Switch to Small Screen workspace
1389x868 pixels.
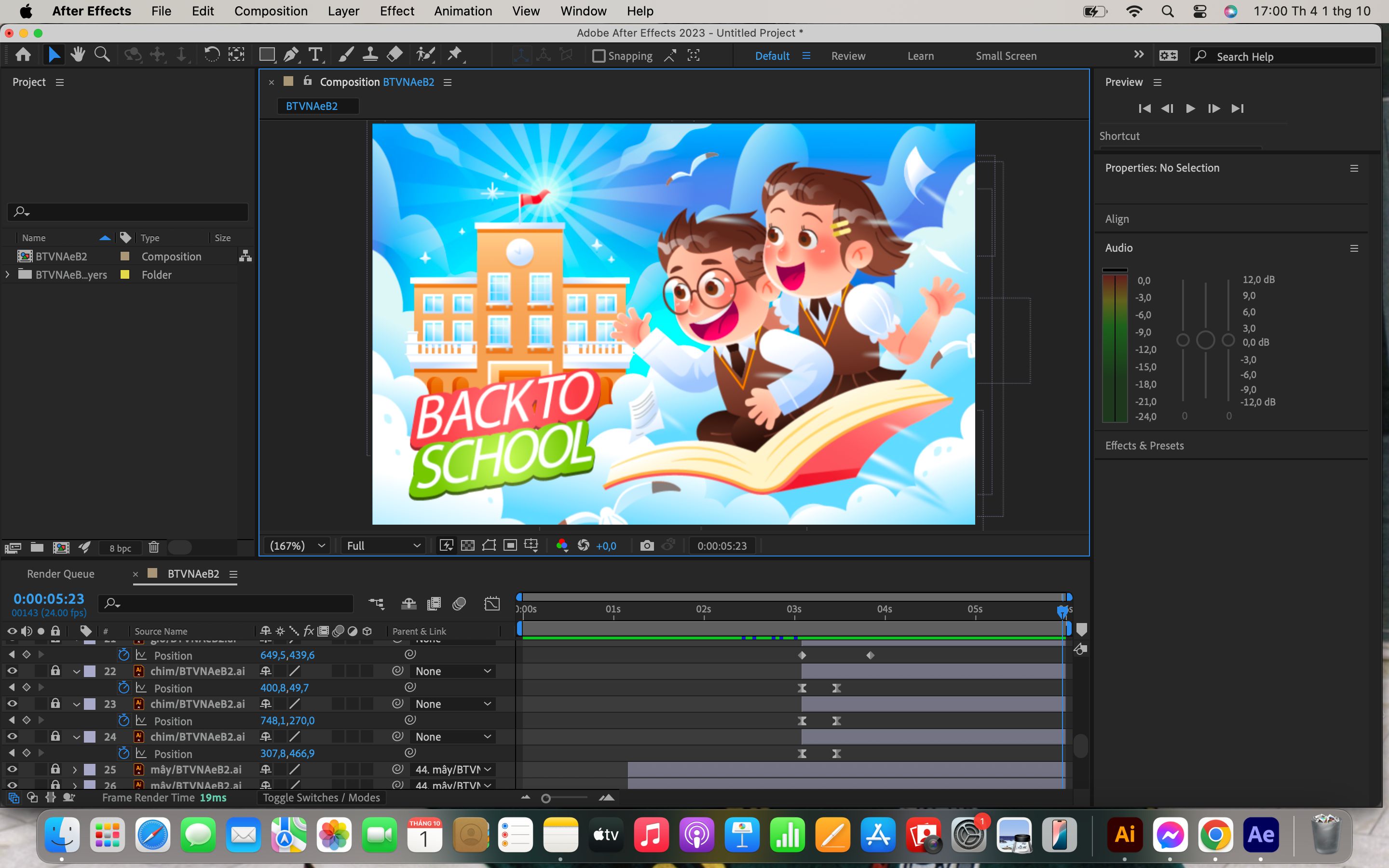tap(1006, 55)
